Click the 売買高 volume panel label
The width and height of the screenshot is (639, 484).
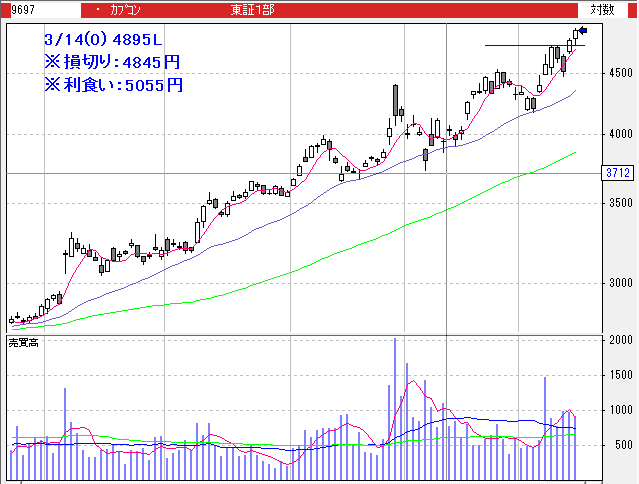pos(23,343)
